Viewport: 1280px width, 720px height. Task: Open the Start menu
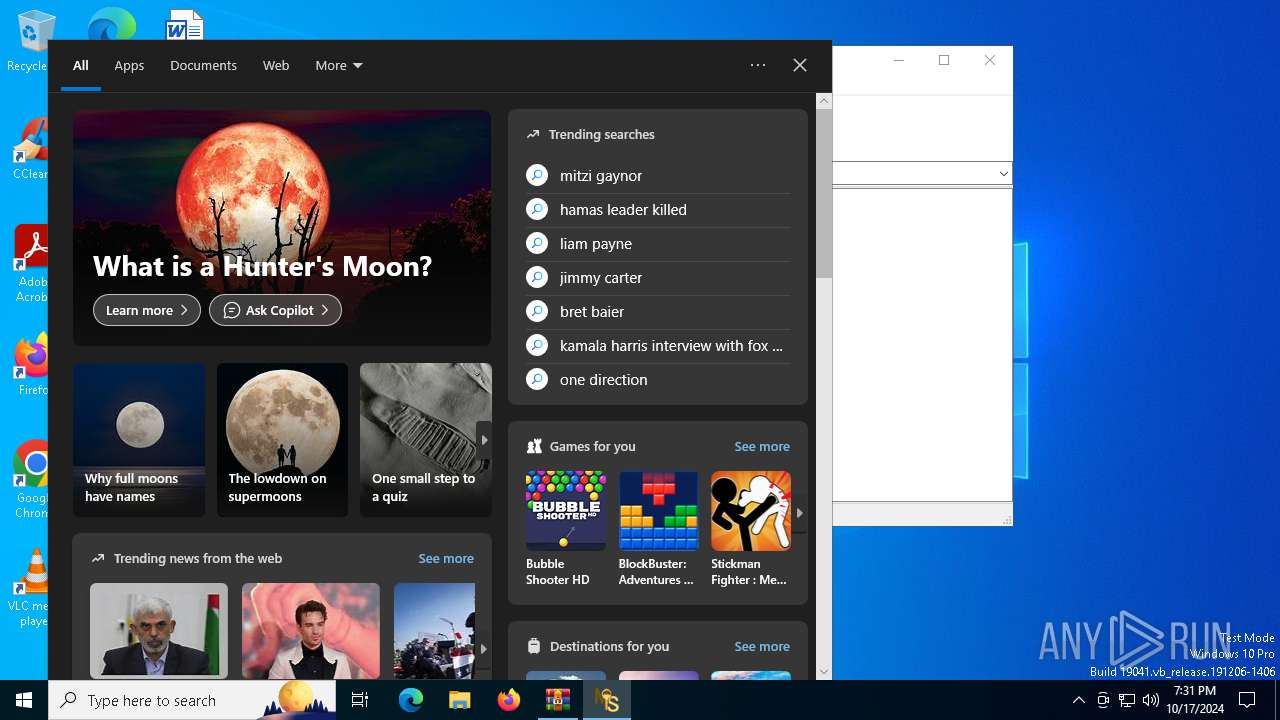(24, 700)
